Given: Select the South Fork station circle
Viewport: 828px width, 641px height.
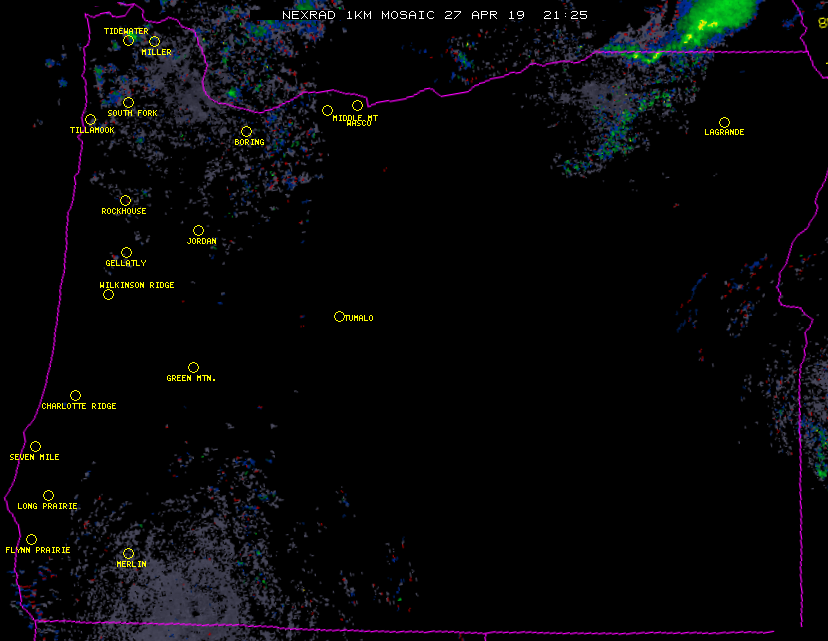Looking at the screenshot, I should coord(128,102).
